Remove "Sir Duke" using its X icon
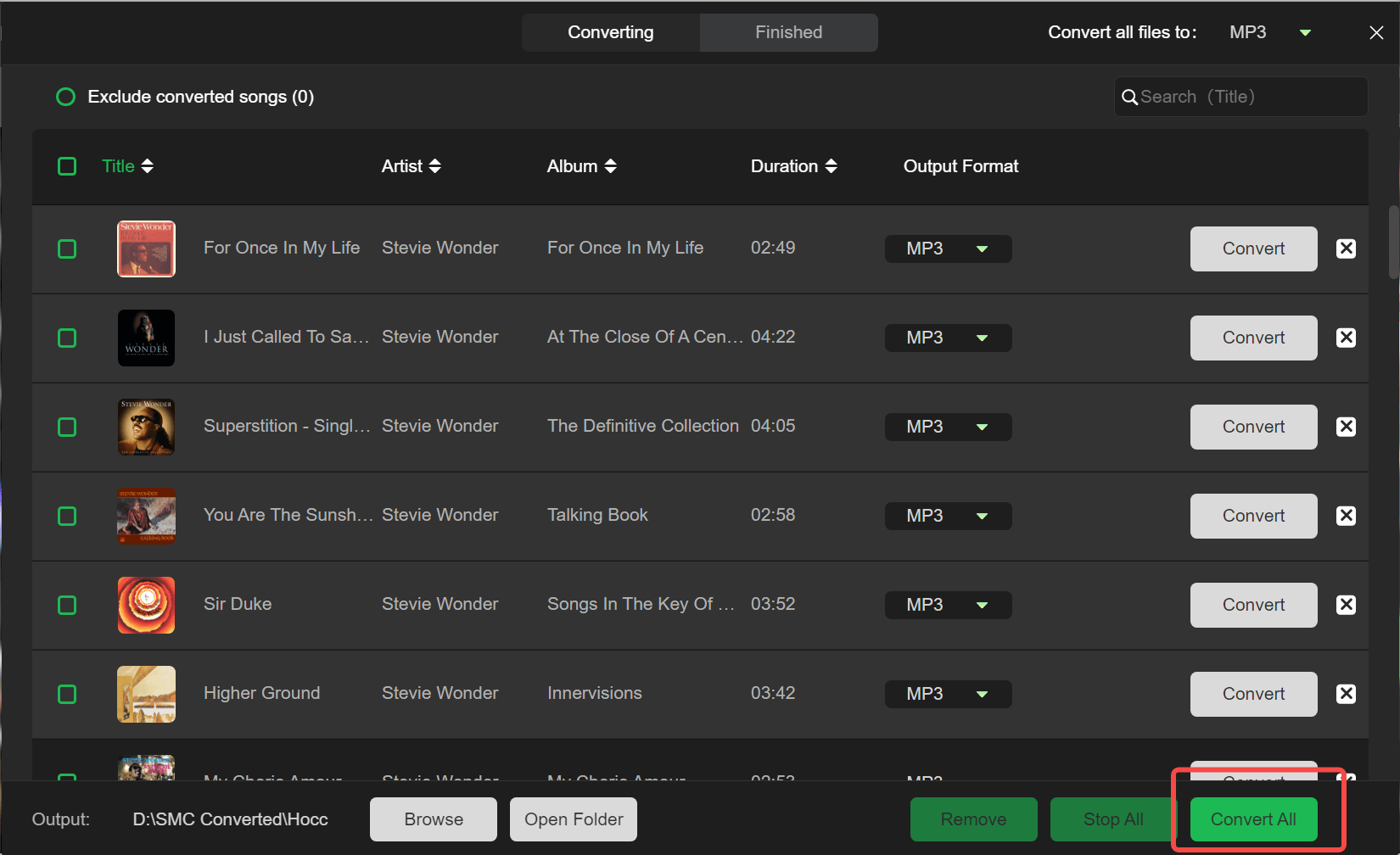1400x855 pixels. 1346,604
